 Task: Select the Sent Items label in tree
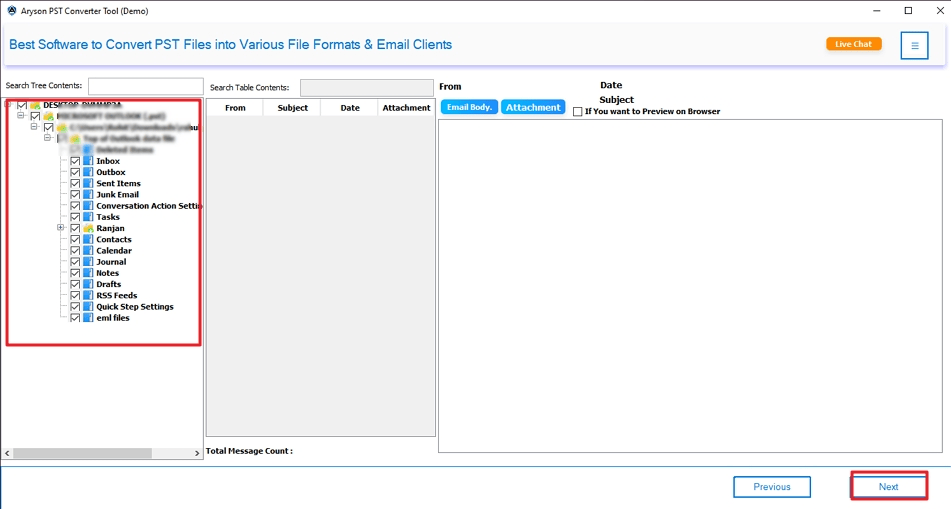[x=118, y=183]
